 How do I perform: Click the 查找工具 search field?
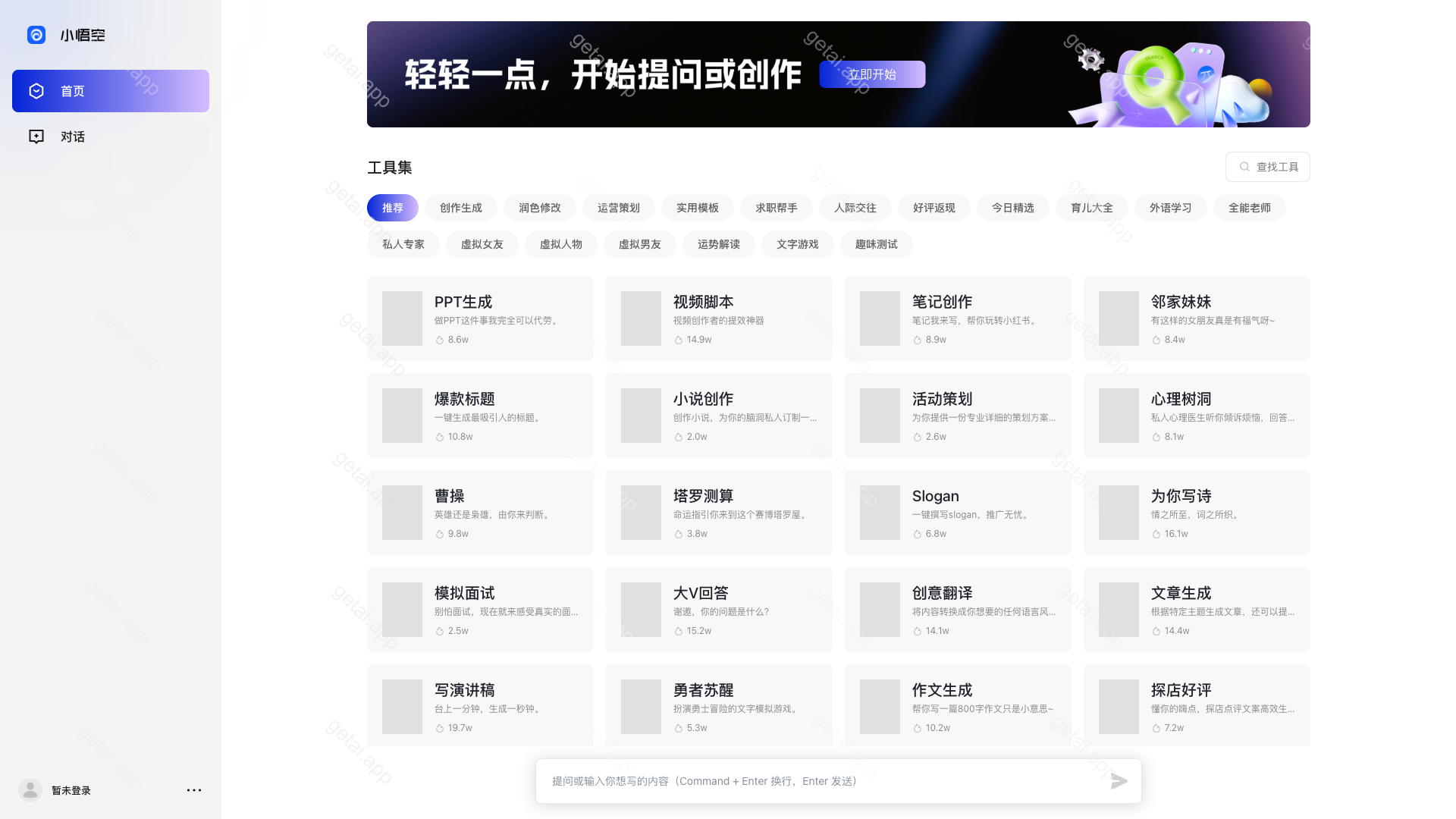click(1268, 167)
